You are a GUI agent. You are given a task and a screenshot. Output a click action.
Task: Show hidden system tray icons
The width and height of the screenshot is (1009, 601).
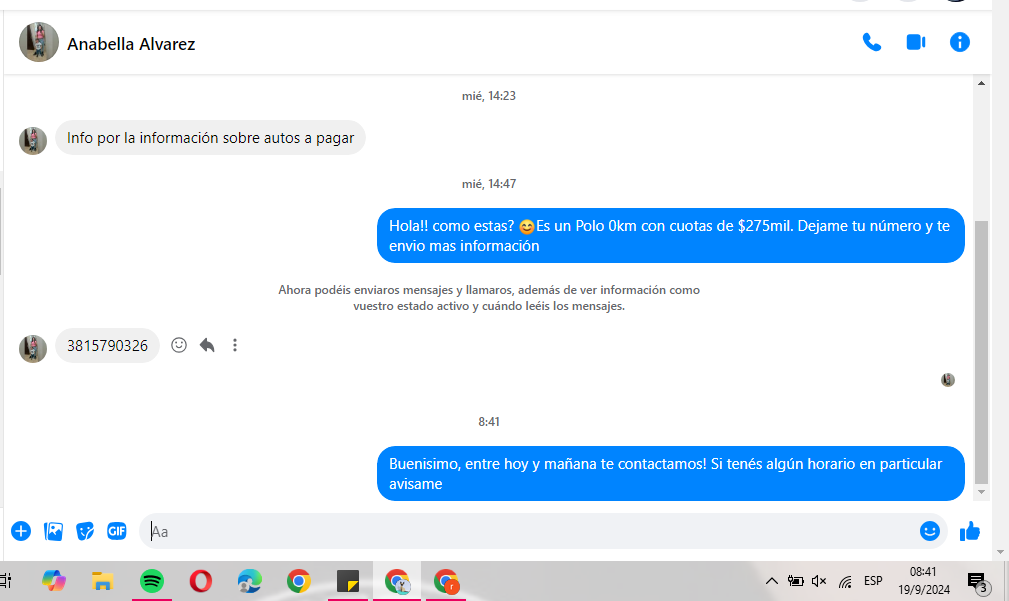coord(772,581)
